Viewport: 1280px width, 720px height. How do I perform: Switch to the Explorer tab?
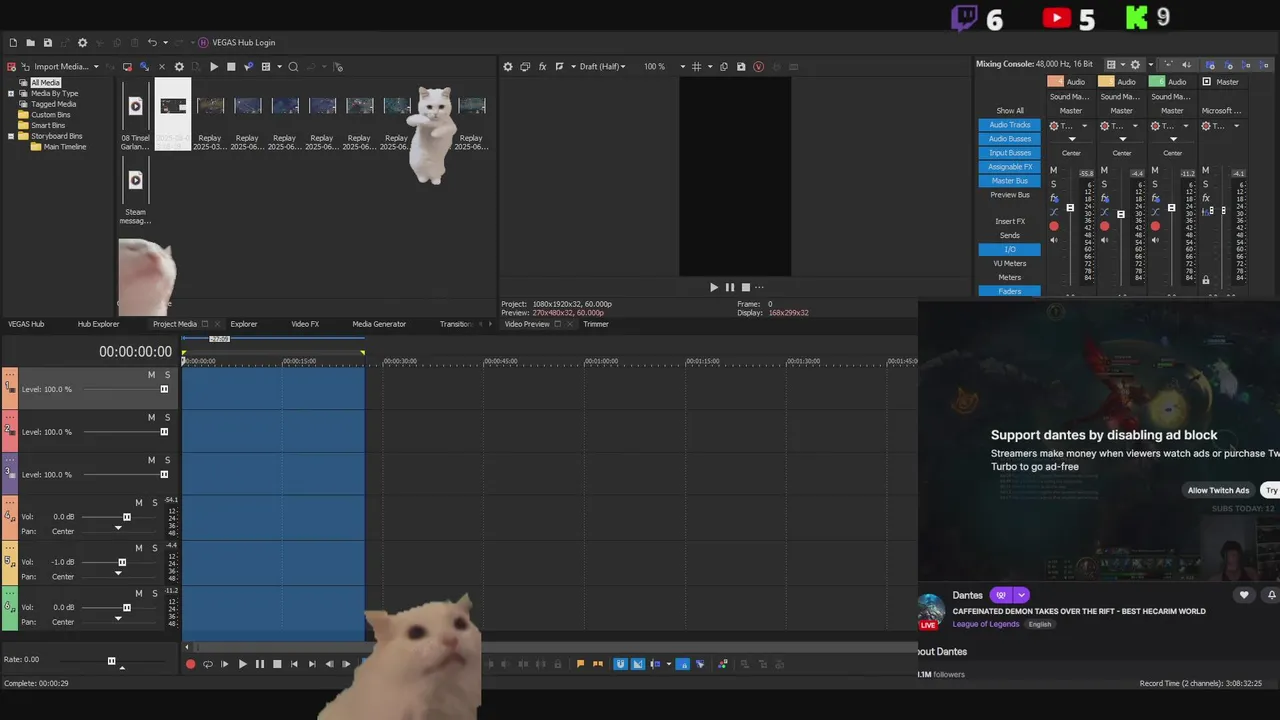pos(244,324)
